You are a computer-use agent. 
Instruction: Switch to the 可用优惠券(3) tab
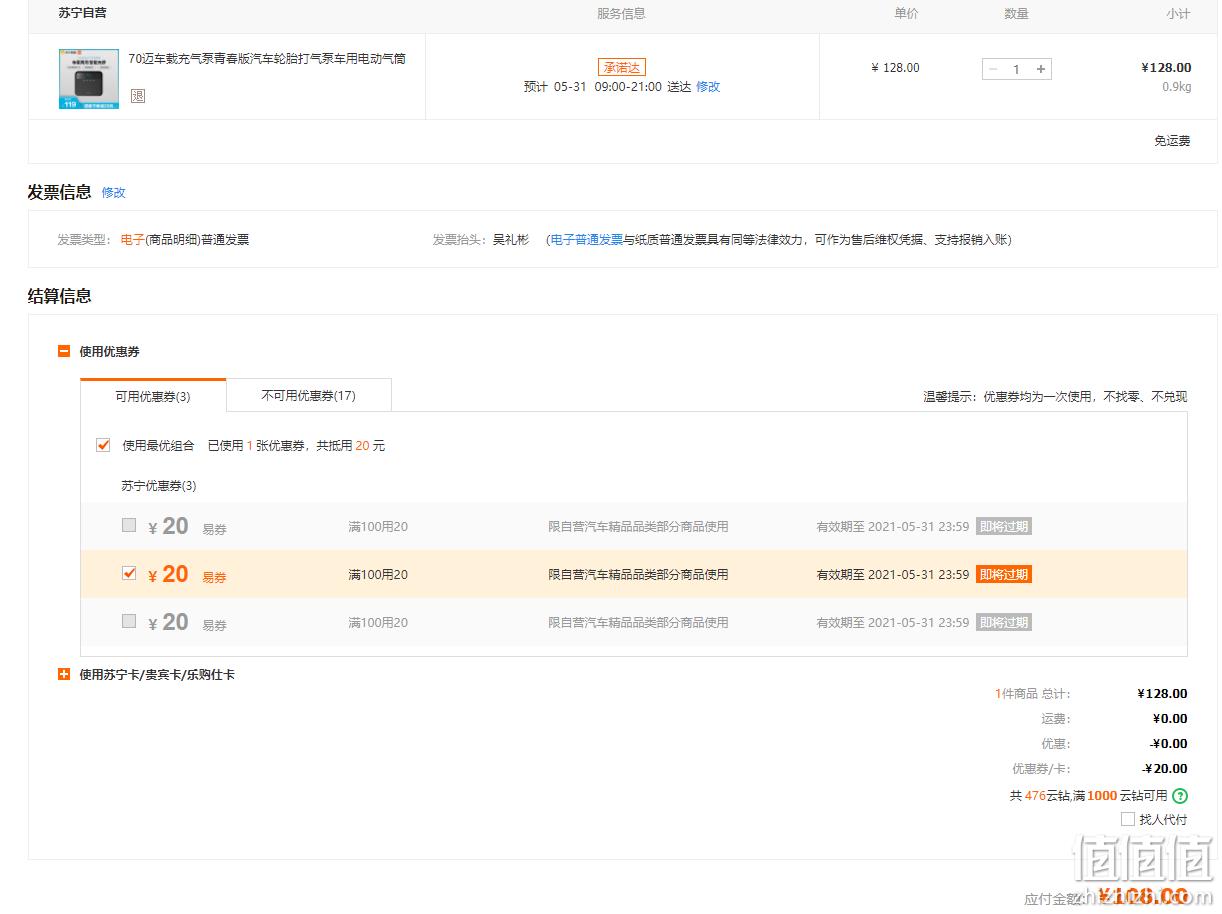click(x=153, y=396)
